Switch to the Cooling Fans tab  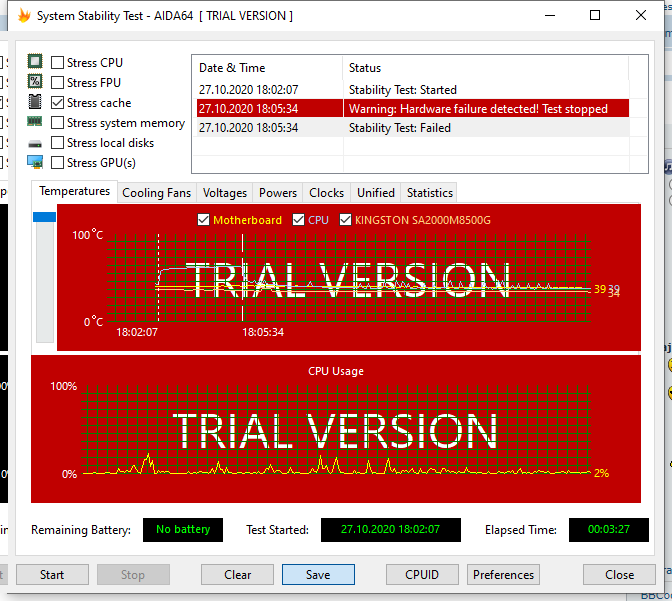click(x=156, y=193)
